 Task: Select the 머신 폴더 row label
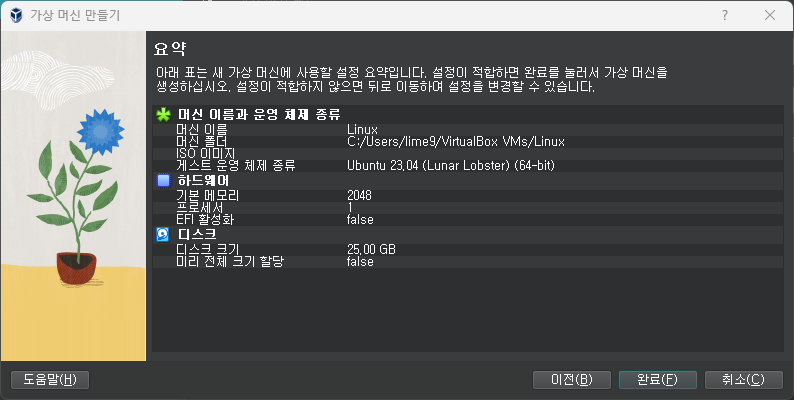202,141
